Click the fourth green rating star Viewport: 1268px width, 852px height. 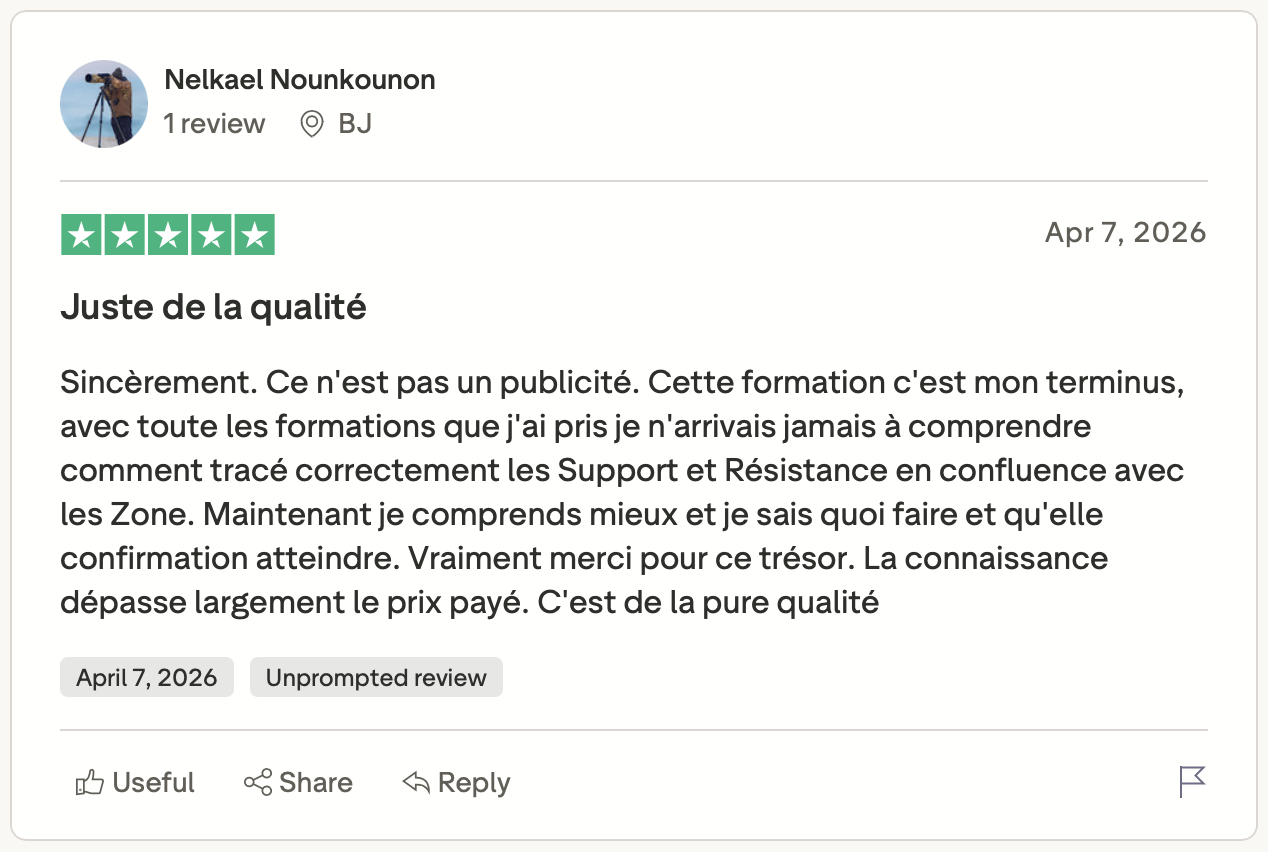[x=211, y=235]
